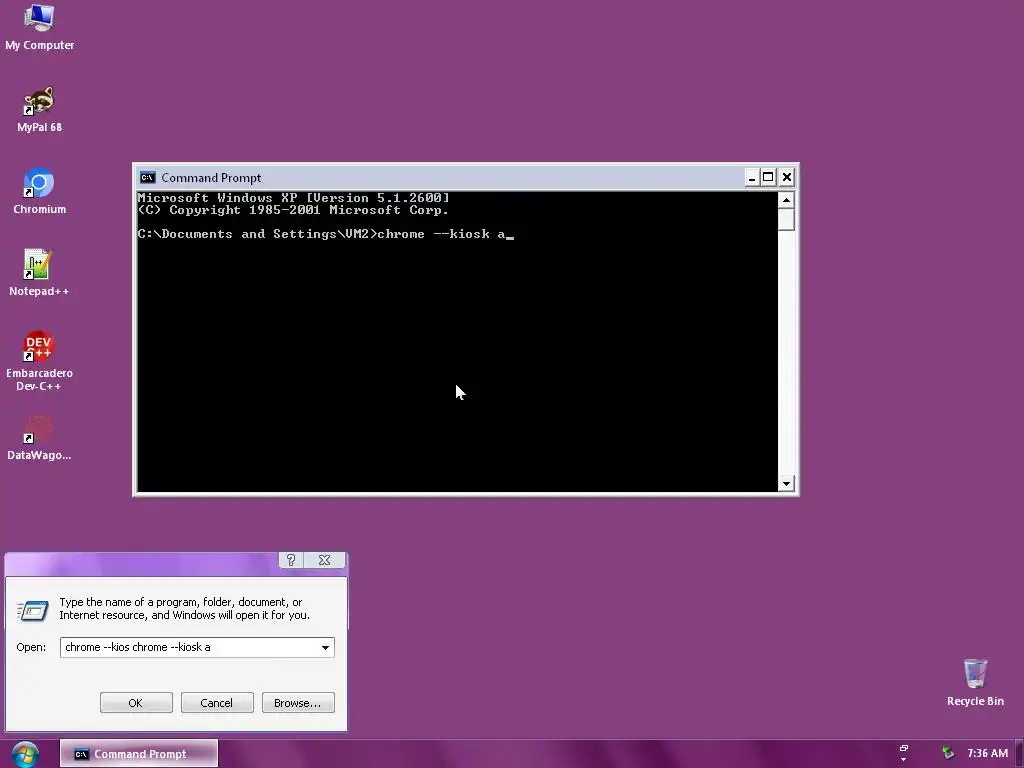Close the Command Prompt window
The height and width of the screenshot is (768, 1024).
[x=786, y=177]
